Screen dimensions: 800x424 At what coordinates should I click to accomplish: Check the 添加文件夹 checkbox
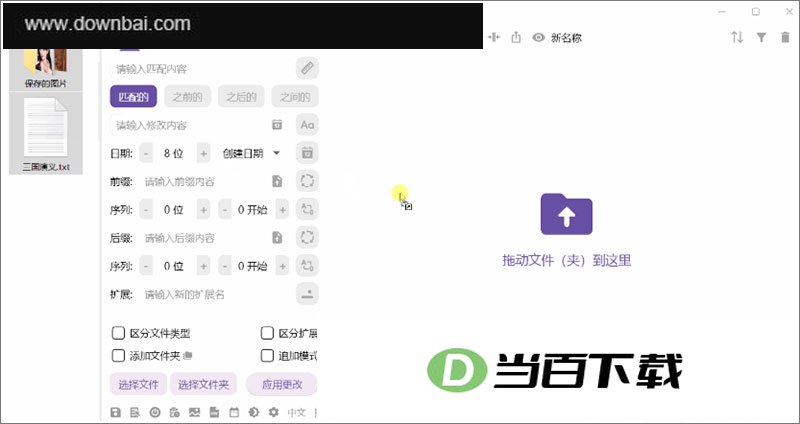pos(118,356)
